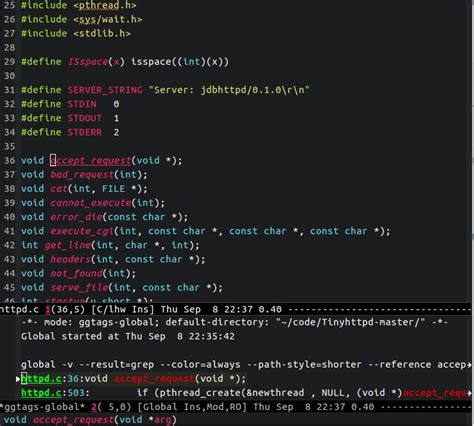This screenshot has height=426, width=474.
Task: Click accept_request on line 36
Action: (x=90, y=160)
